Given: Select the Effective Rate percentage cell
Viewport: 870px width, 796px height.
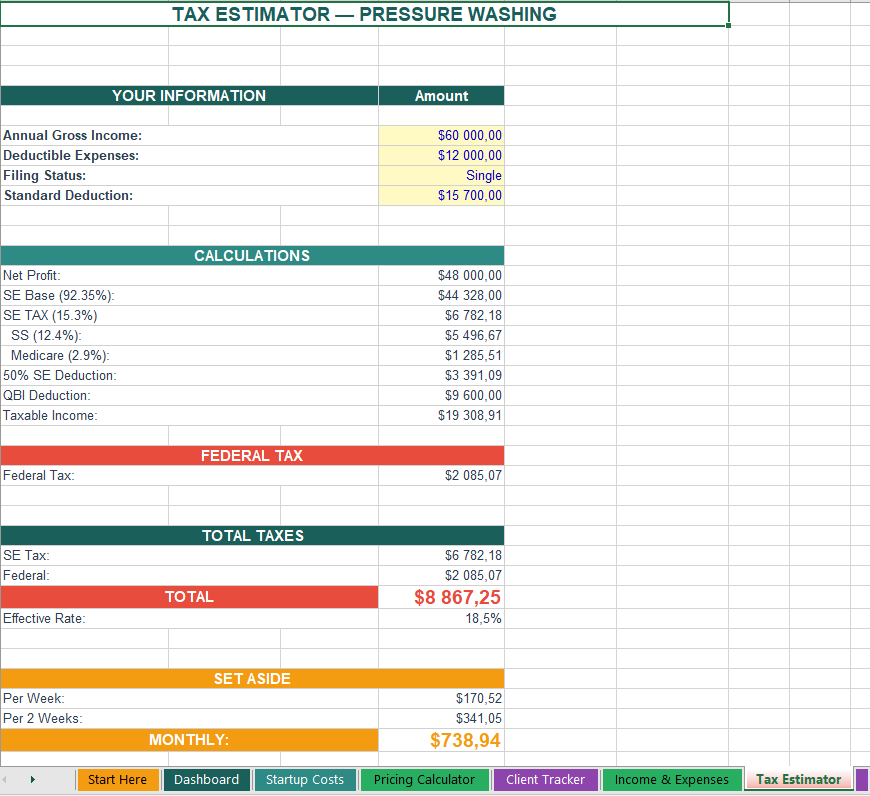Looking at the screenshot, I should tap(441, 618).
